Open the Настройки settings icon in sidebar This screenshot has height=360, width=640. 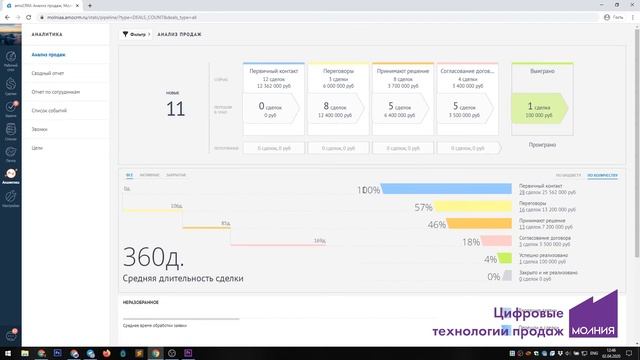pos(11,197)
